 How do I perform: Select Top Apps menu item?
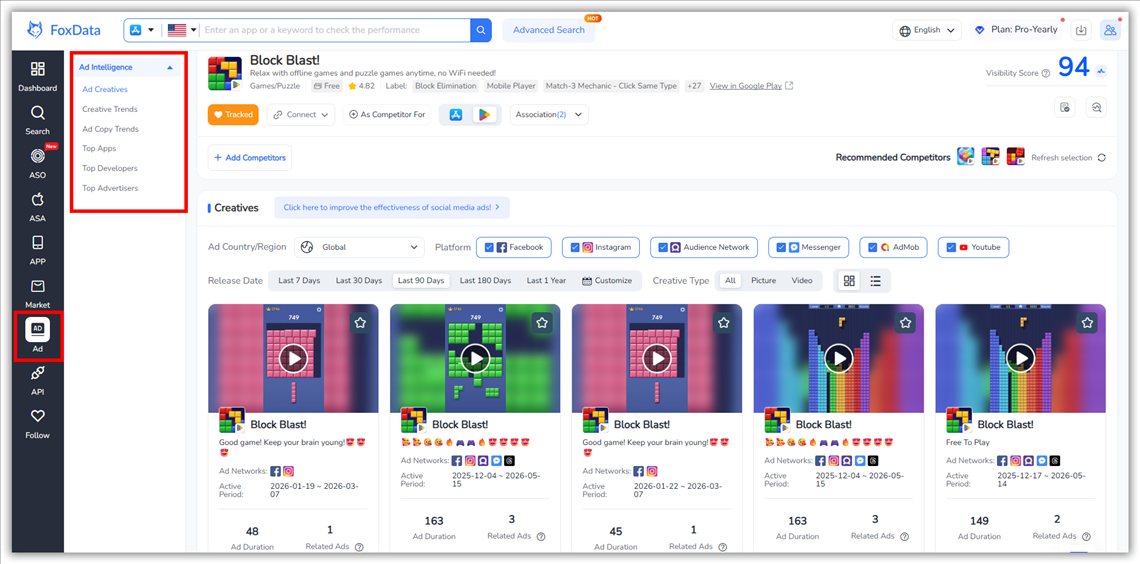click(99, 148)
